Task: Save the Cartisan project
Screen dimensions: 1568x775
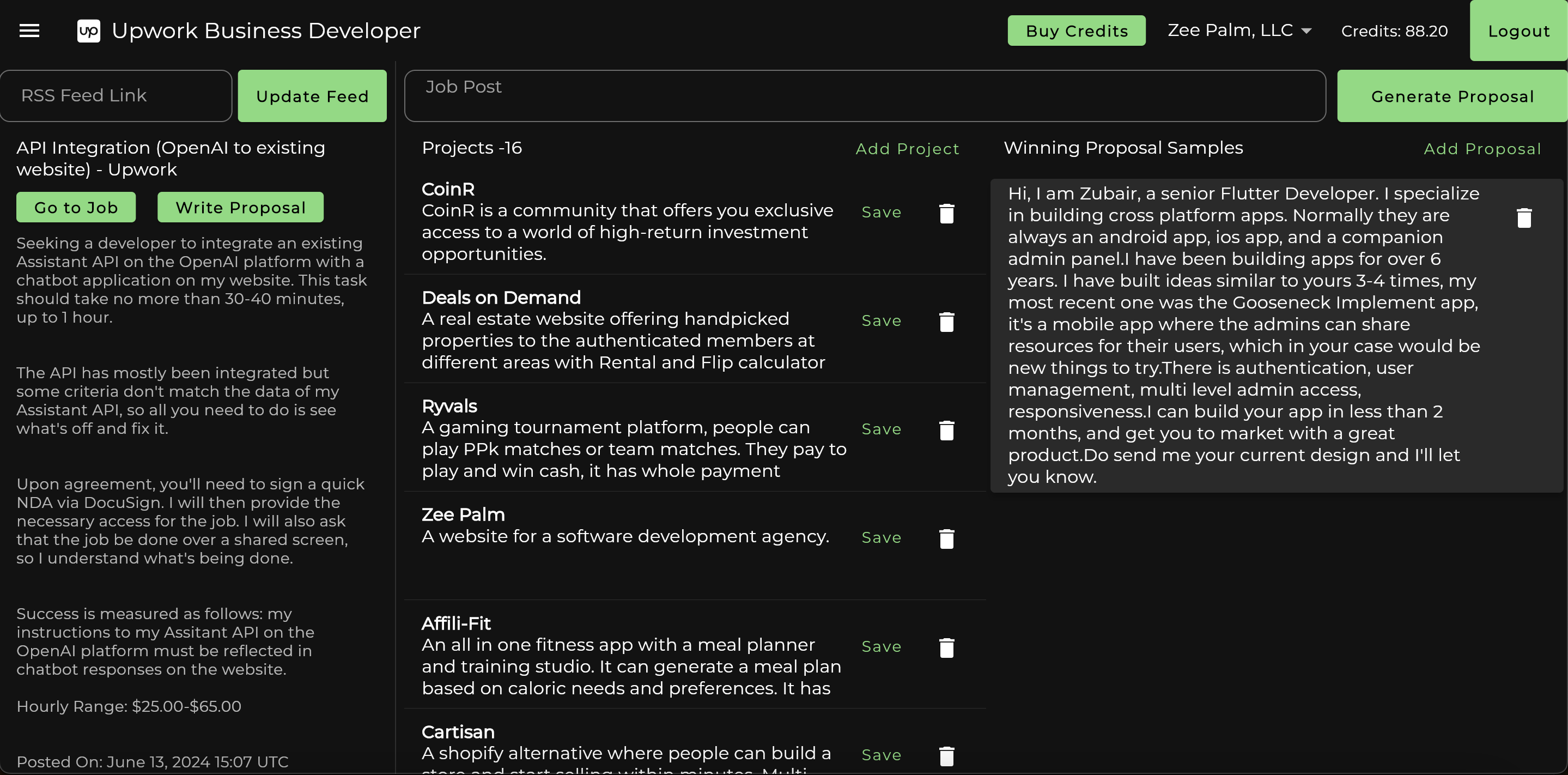Action: 882,755
